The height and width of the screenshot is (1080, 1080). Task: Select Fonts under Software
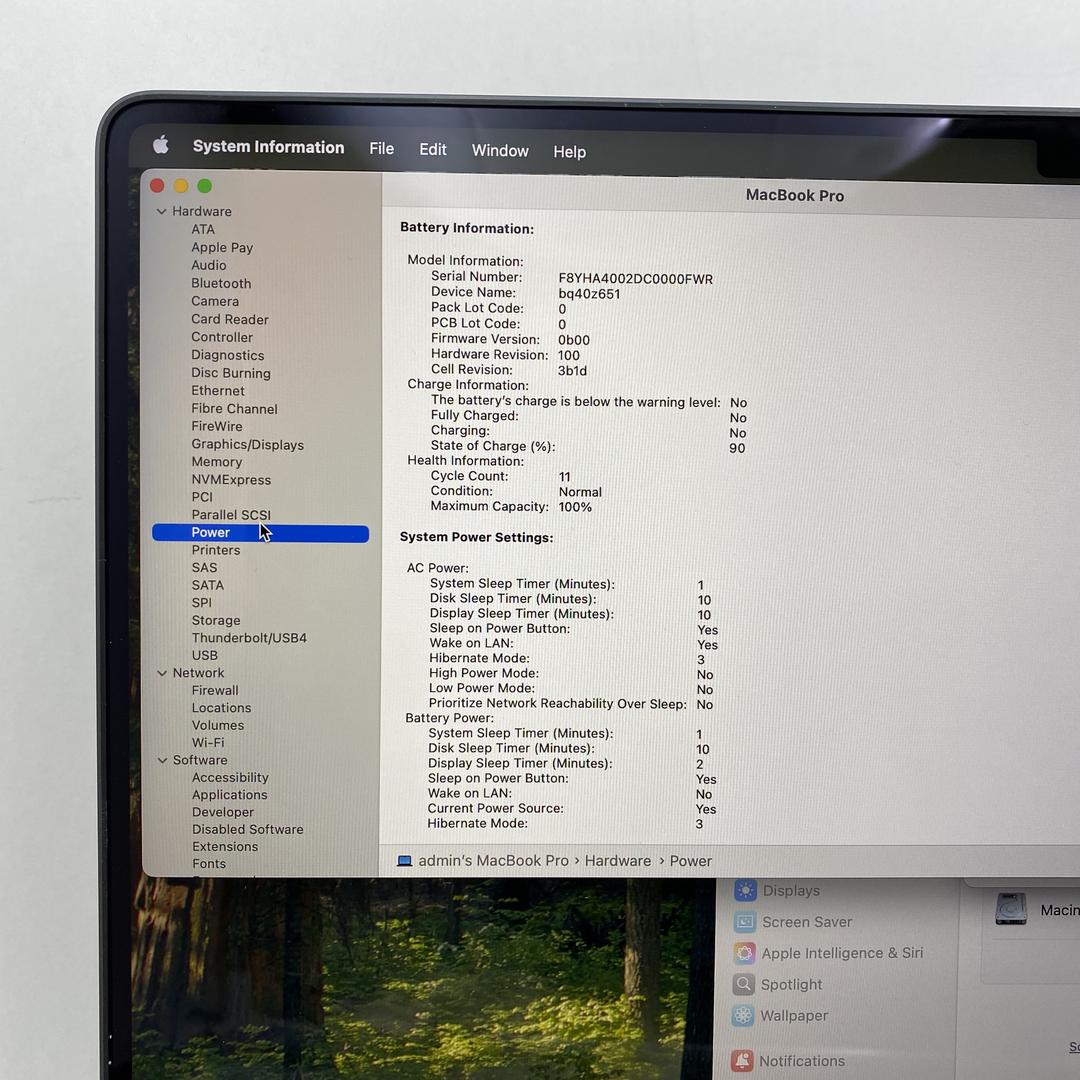209,863
